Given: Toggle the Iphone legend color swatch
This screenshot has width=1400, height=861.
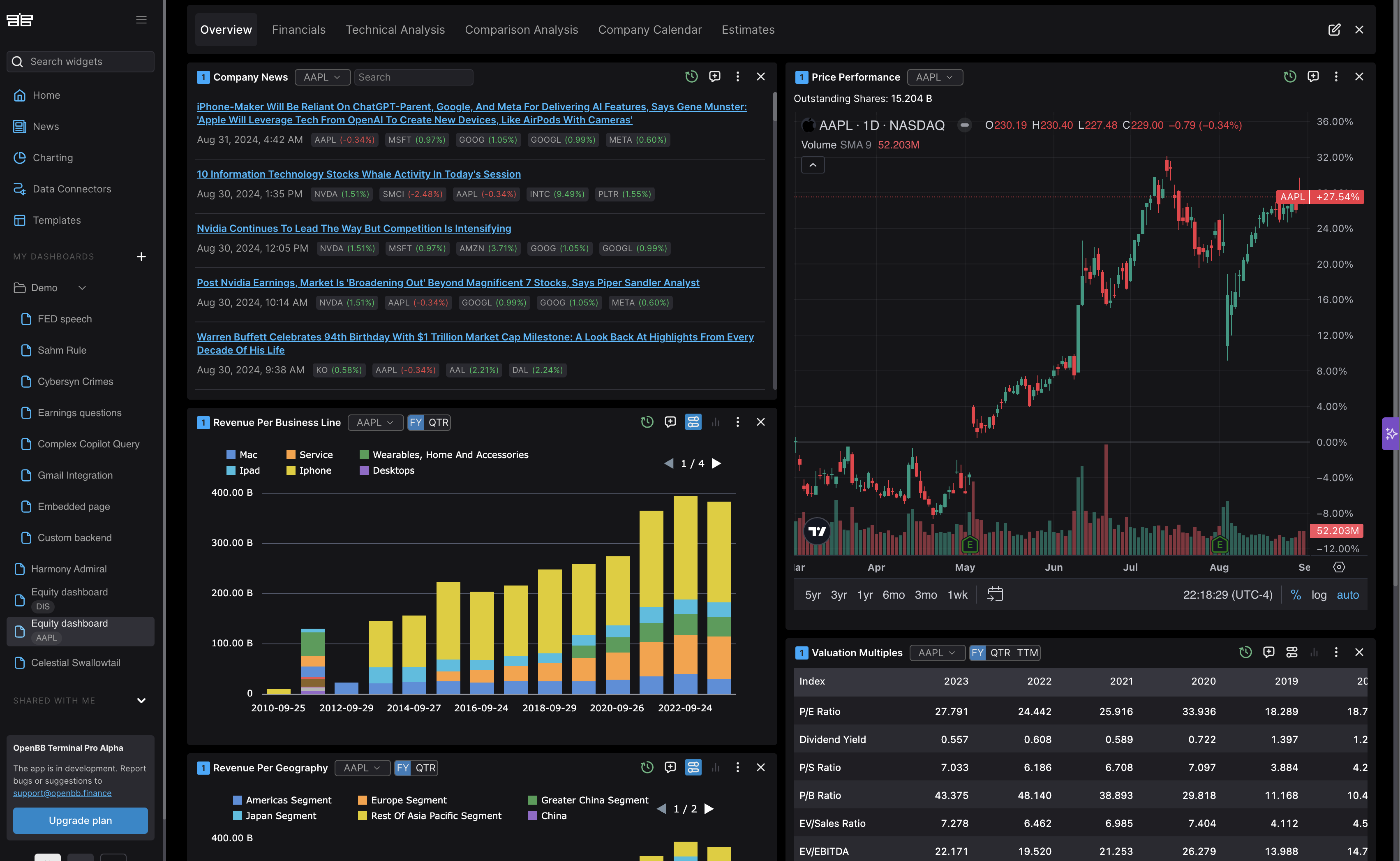Looking at the screenshot, I should (291, 470).
